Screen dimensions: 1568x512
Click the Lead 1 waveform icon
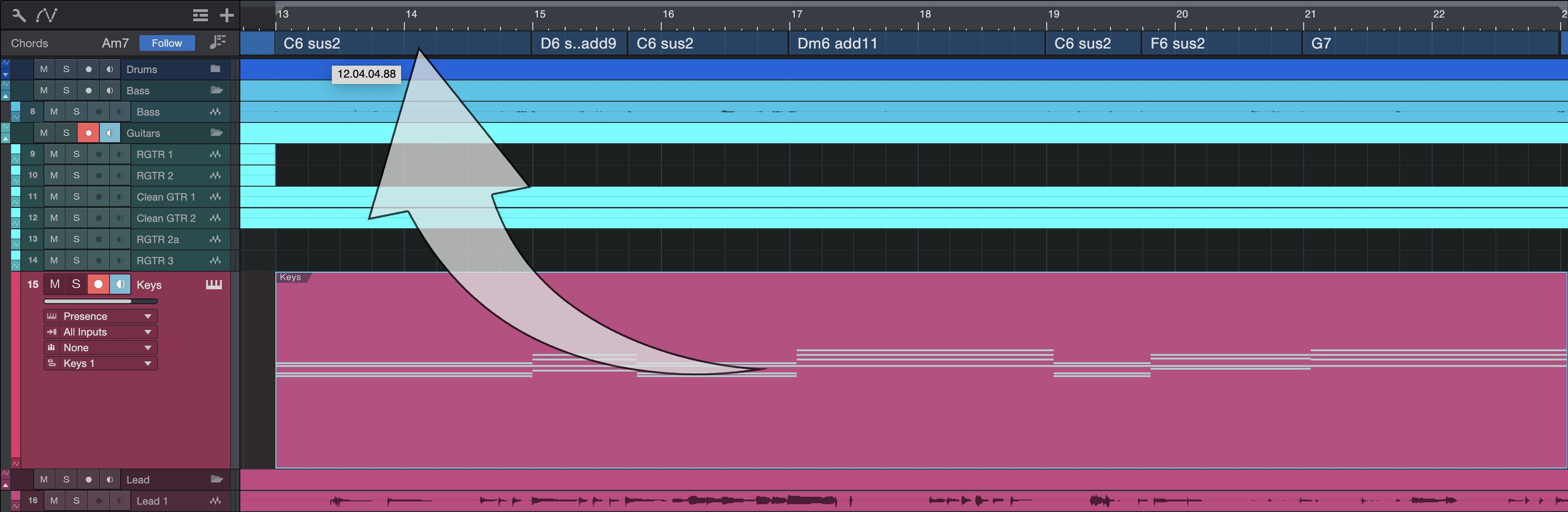tap(215, 500)
